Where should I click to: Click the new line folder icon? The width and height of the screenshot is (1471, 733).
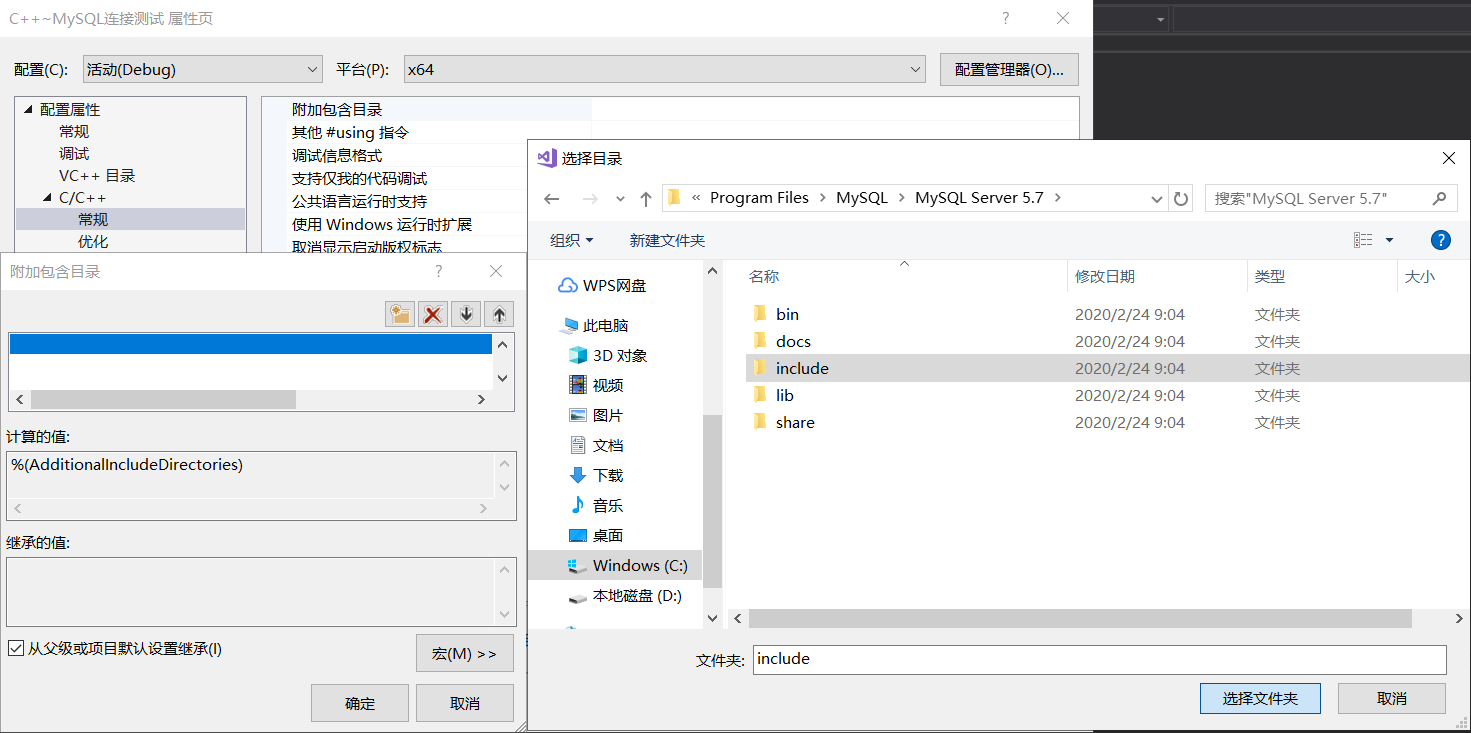tap(400, 314)
